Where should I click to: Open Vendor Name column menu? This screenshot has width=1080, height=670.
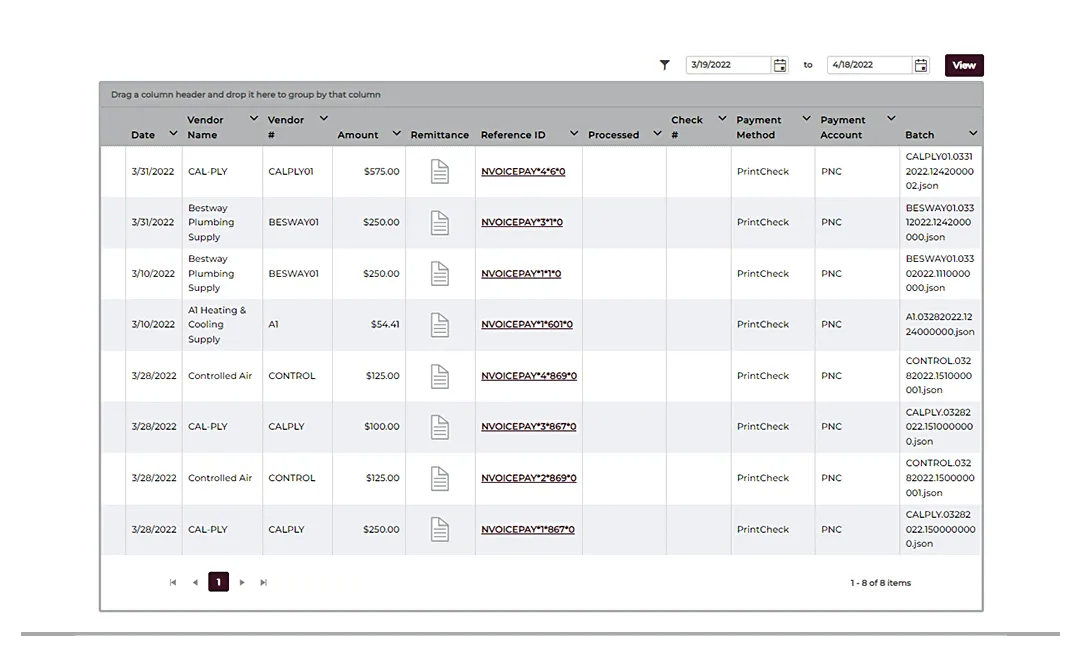(x=253, y=118)
